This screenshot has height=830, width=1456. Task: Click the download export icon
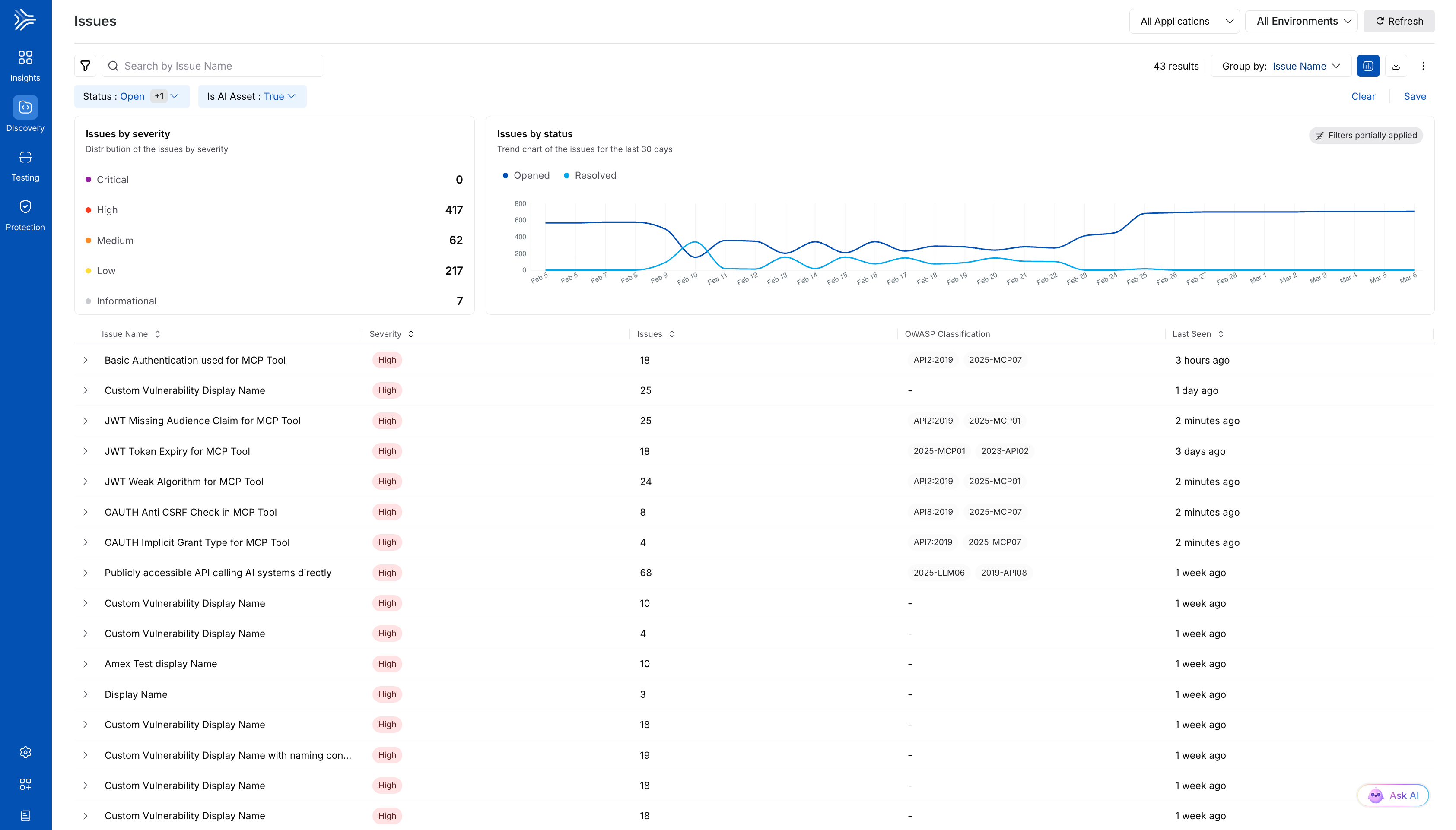pyautogui.click(x=1396, y=66)
